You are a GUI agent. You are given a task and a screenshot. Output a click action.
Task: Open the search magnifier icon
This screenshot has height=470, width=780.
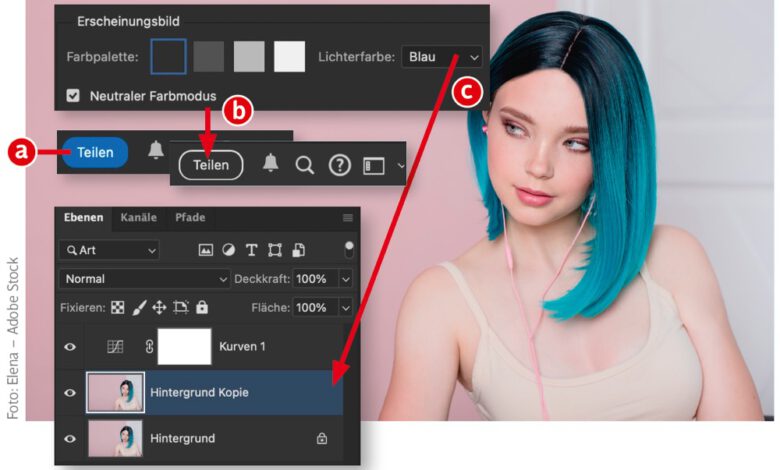coord(304,165)
